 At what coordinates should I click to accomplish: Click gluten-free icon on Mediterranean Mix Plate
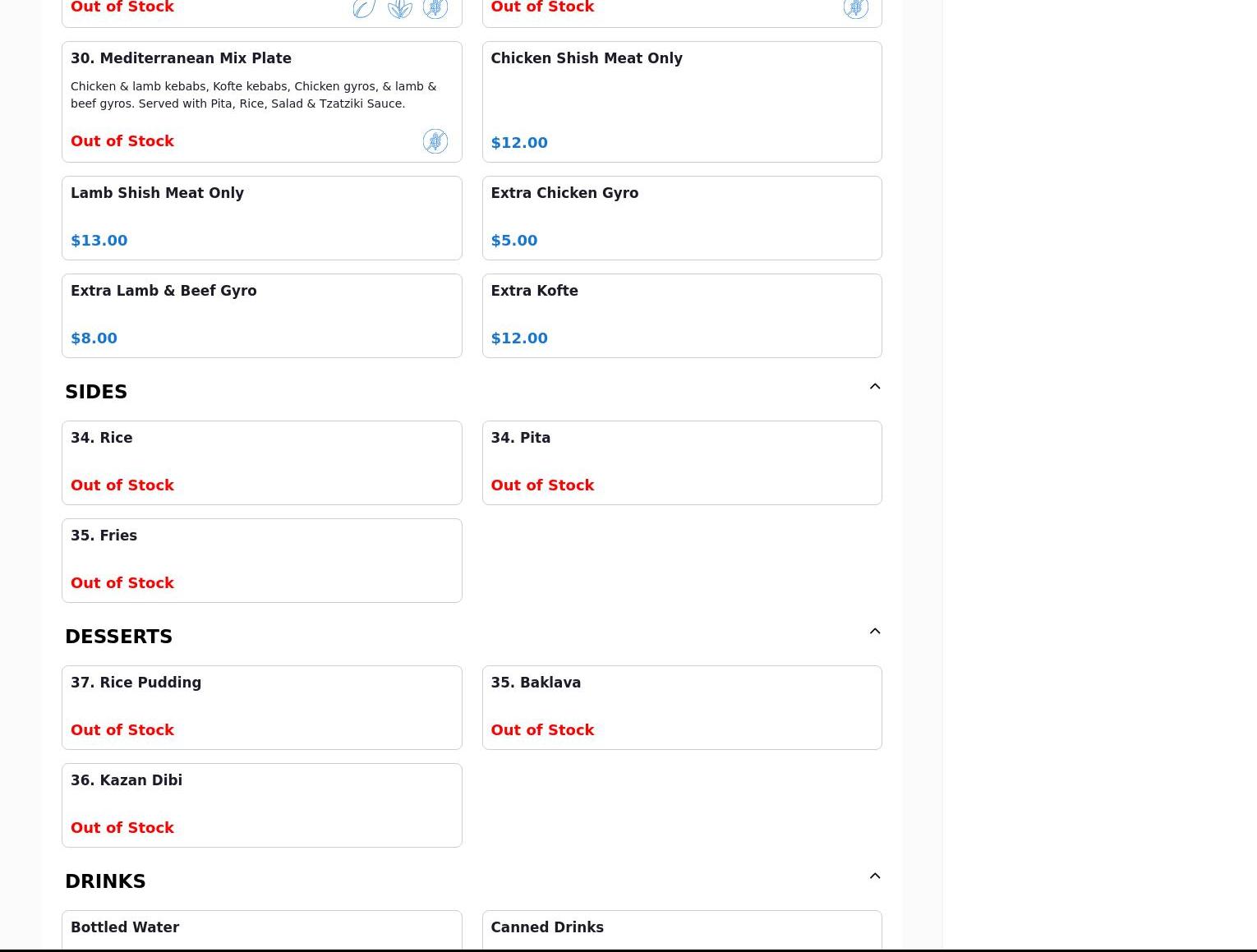pyautogui.click(x=435, y=141)
